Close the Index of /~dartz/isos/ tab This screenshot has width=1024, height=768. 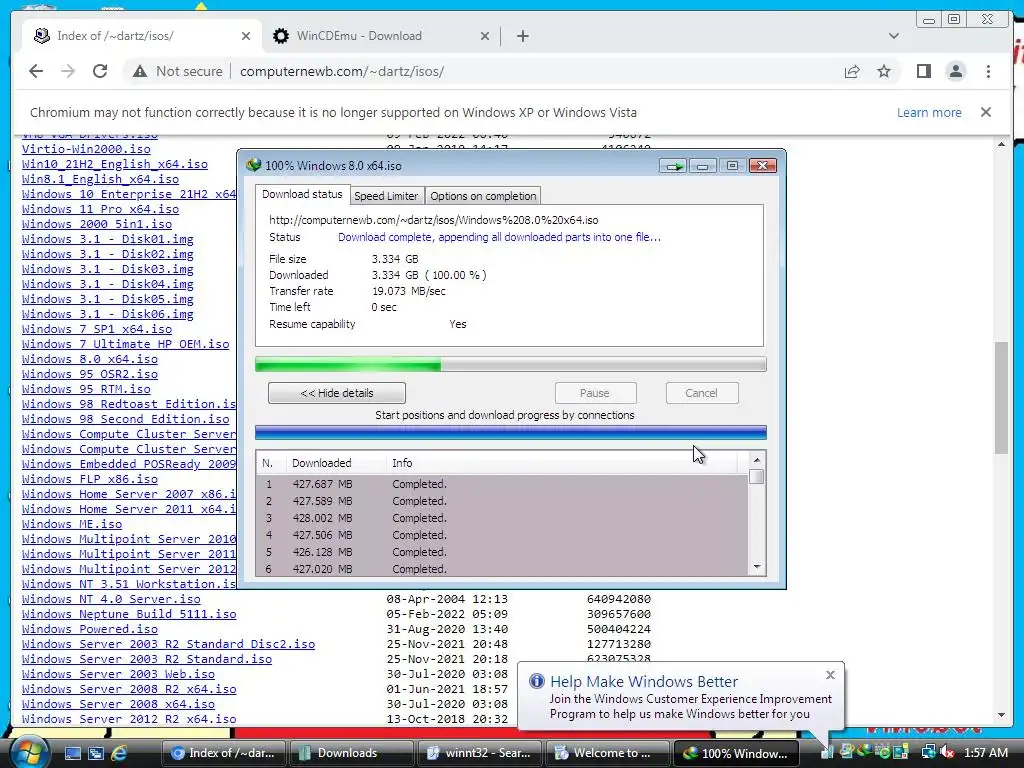pos(246,36)
